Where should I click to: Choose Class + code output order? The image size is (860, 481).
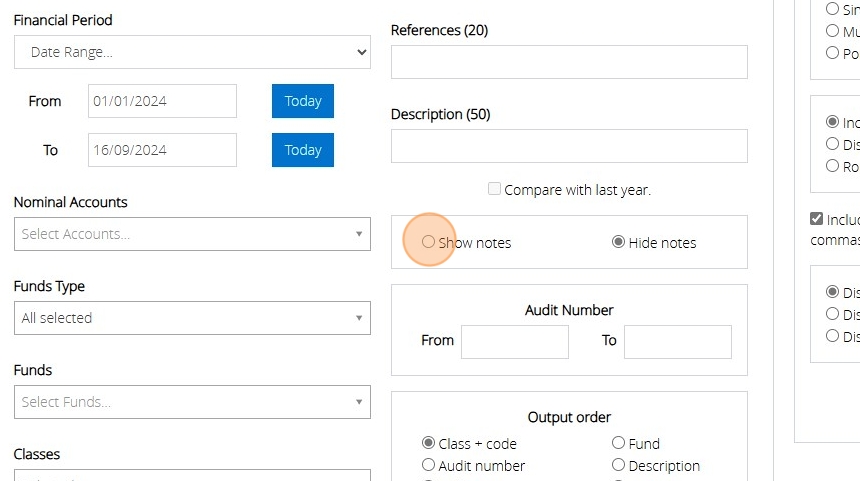(429, 443)
